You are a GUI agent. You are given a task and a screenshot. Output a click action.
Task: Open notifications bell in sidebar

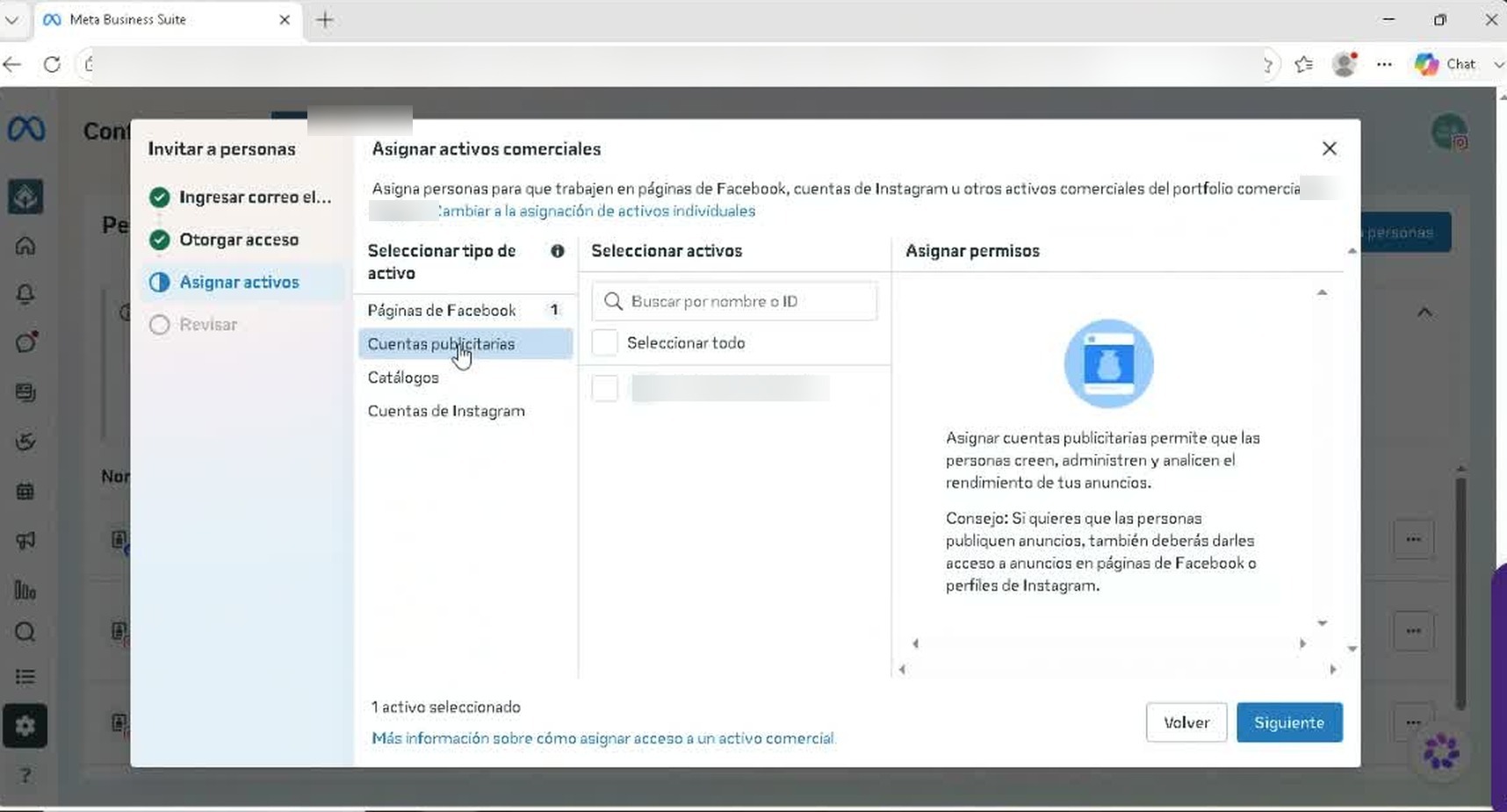pyautogui.click(x=25, y=294)
